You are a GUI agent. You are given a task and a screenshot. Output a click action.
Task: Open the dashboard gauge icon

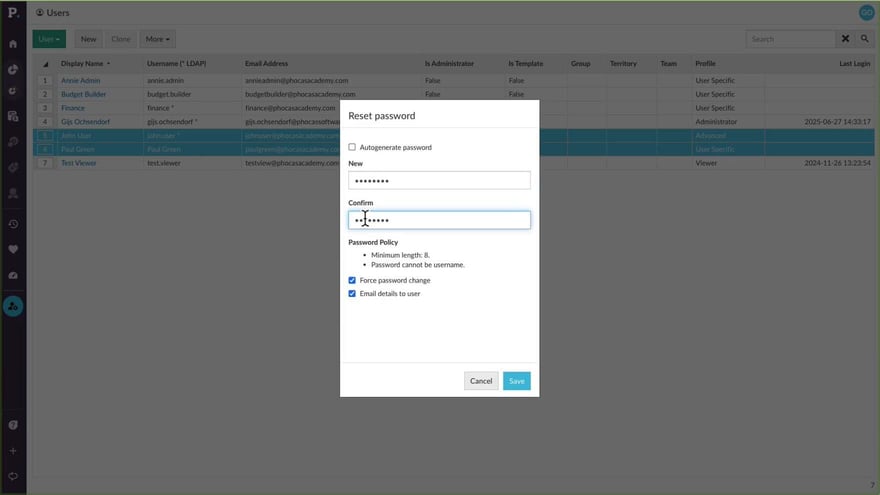13,276
